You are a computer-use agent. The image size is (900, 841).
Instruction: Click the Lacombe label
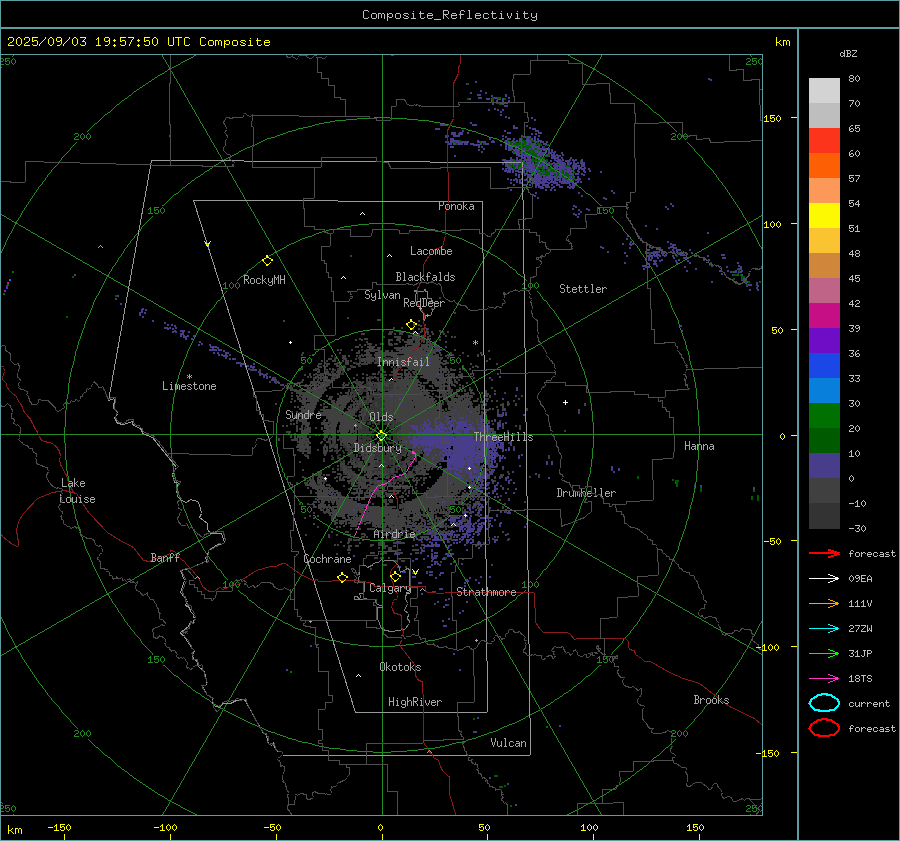point(431,251)
